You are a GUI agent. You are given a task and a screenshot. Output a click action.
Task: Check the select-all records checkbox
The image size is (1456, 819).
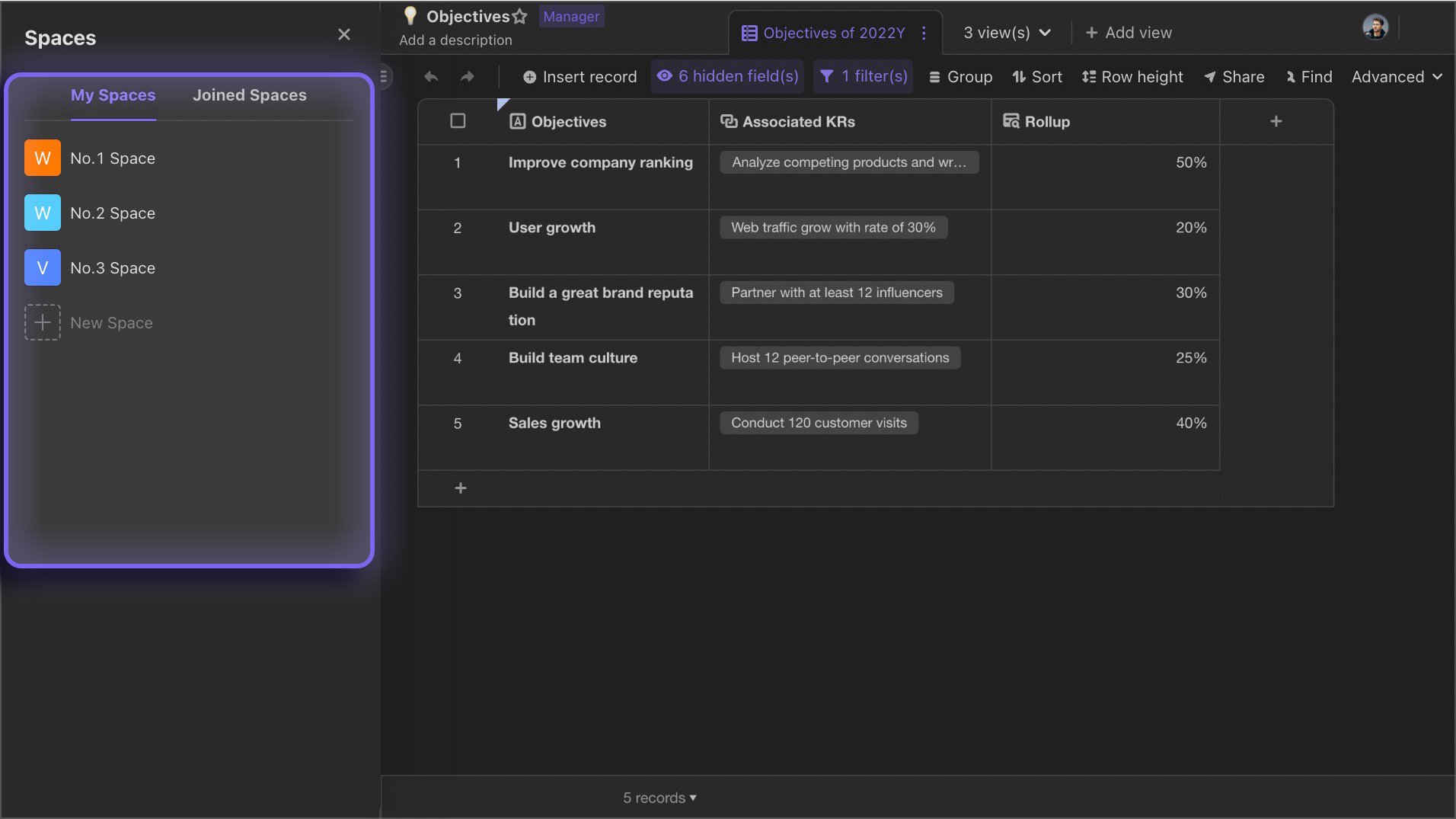coord(458,121)
